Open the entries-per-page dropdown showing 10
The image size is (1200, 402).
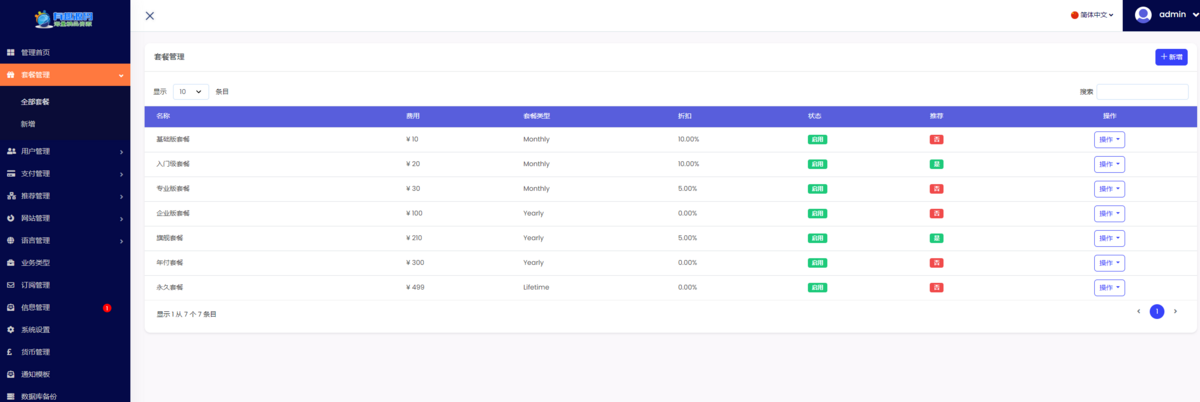coord(191,91)
